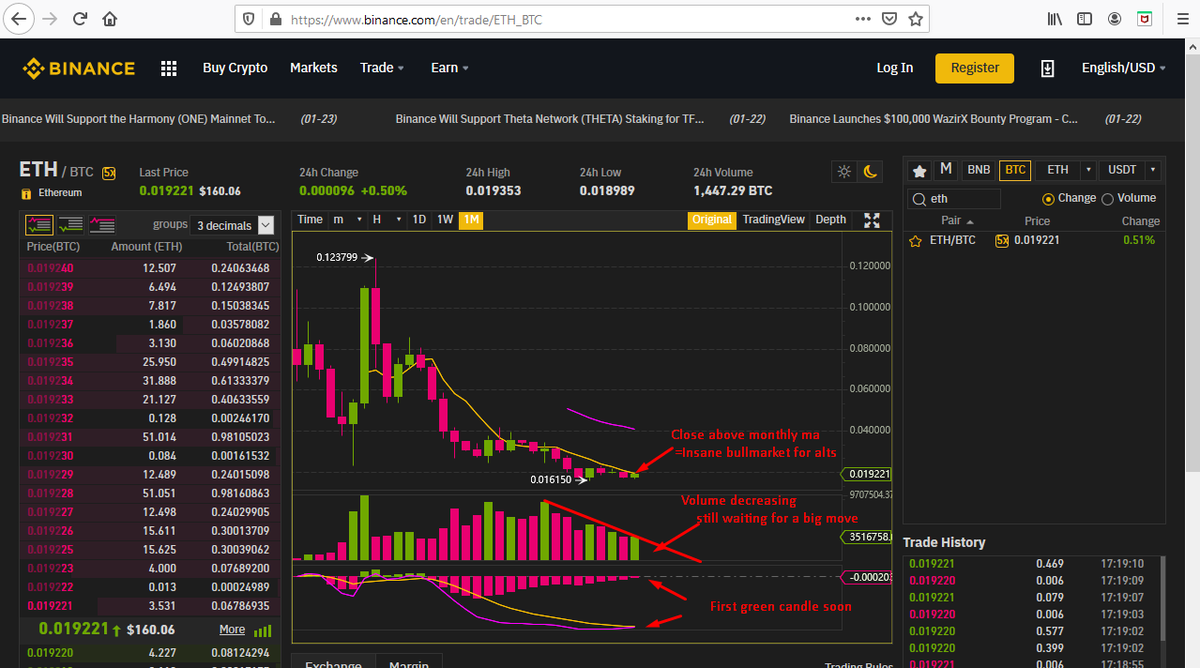Open the Harmony (ONE) Mainnet announcement

pyautogui.click(x=139, y=119)
